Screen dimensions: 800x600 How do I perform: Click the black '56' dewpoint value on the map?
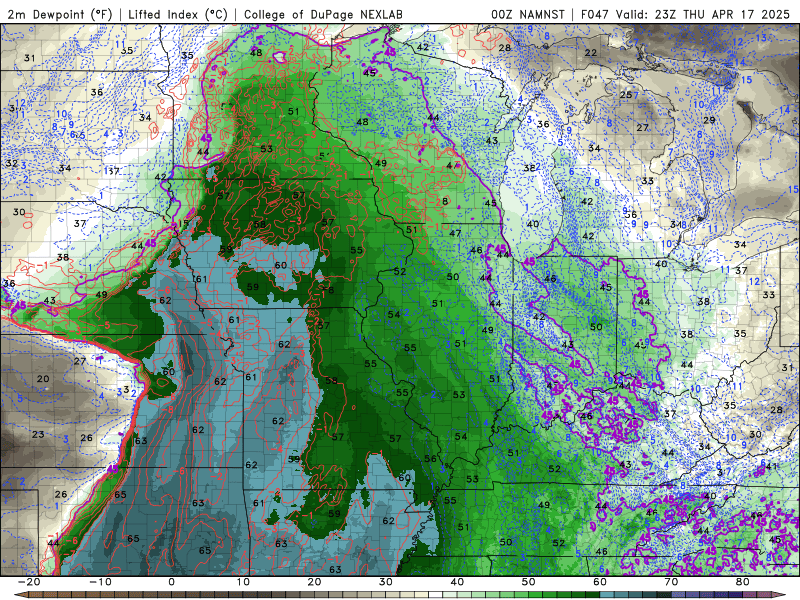431,459
